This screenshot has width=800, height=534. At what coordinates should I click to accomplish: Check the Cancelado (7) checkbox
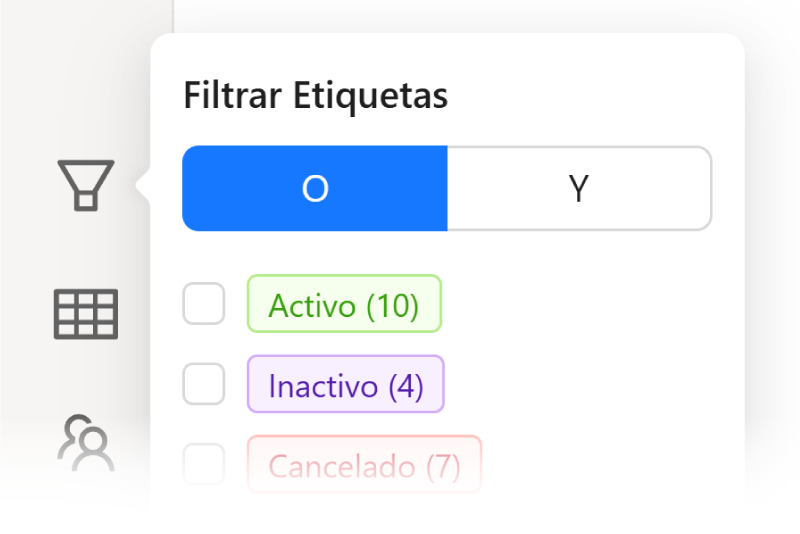pyautogui.click(x=204, y=464)
